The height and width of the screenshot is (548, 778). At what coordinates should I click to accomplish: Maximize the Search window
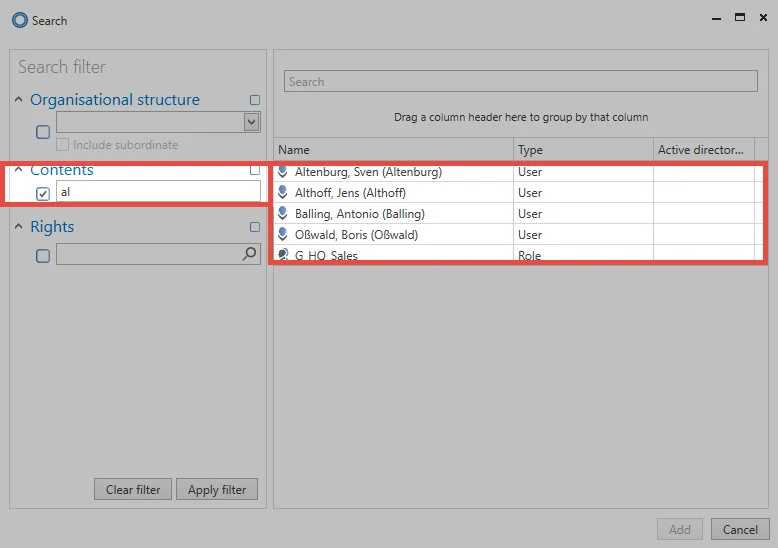740,17
